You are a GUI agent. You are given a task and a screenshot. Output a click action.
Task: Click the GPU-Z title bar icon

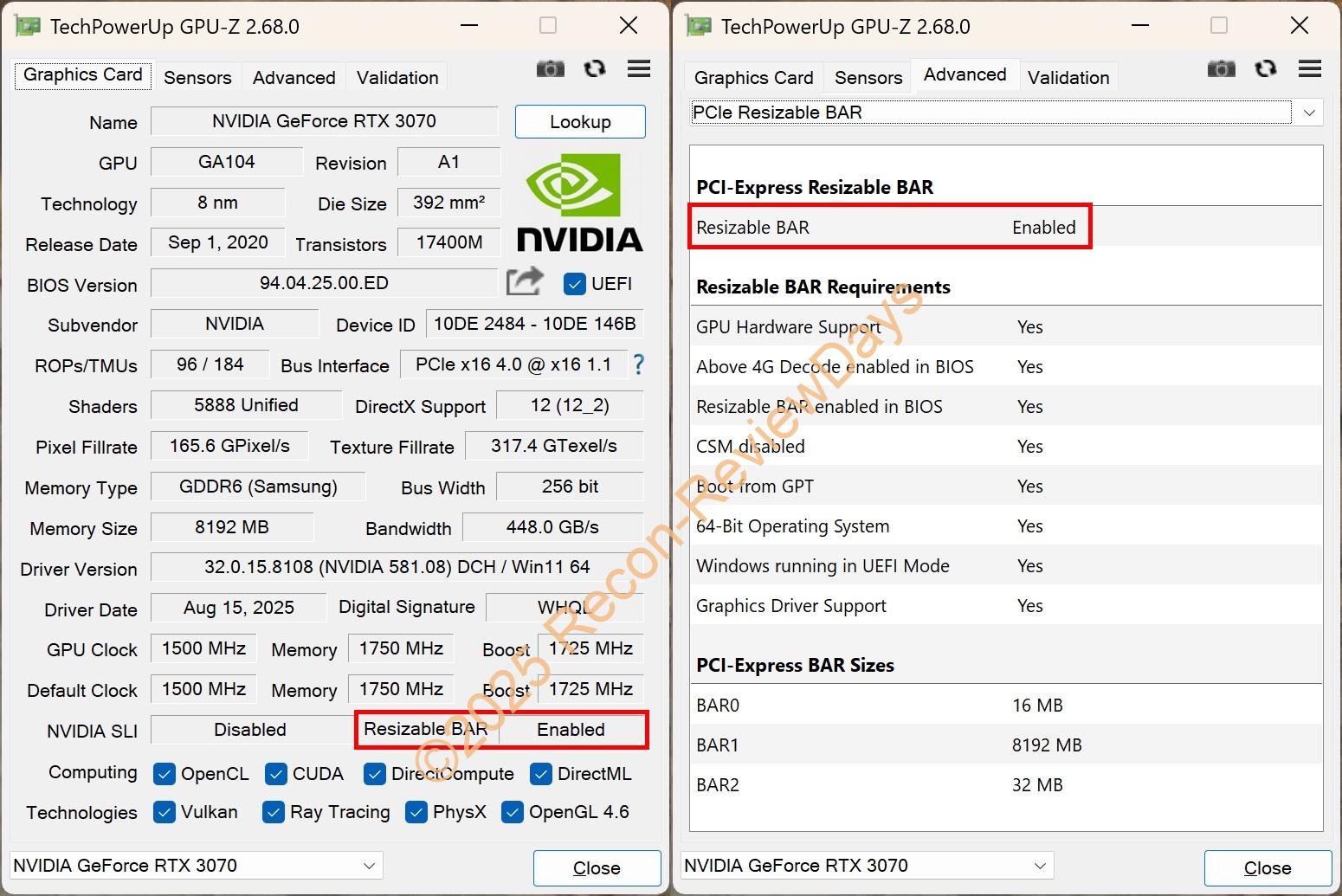tap(26, 26)
